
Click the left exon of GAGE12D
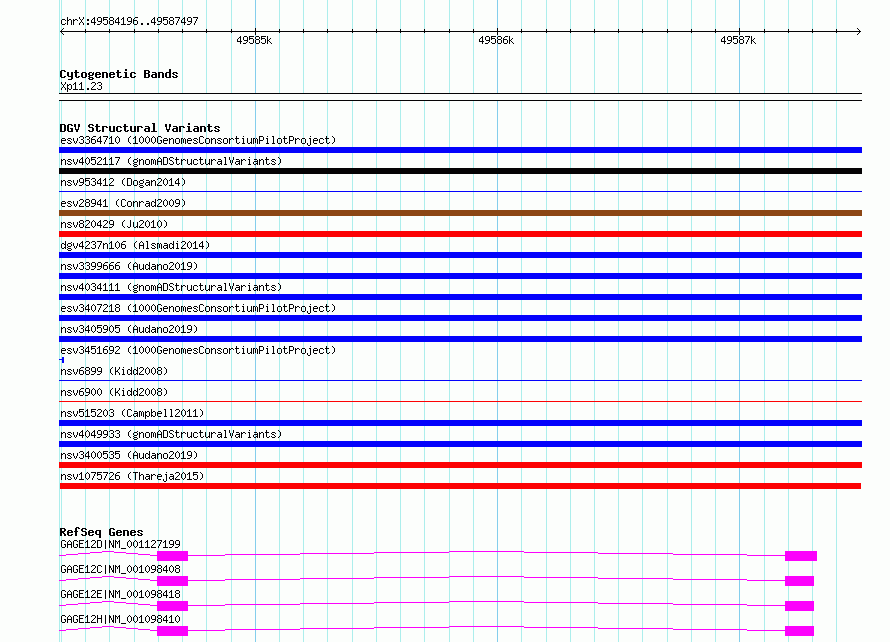[x=173, y=556]
